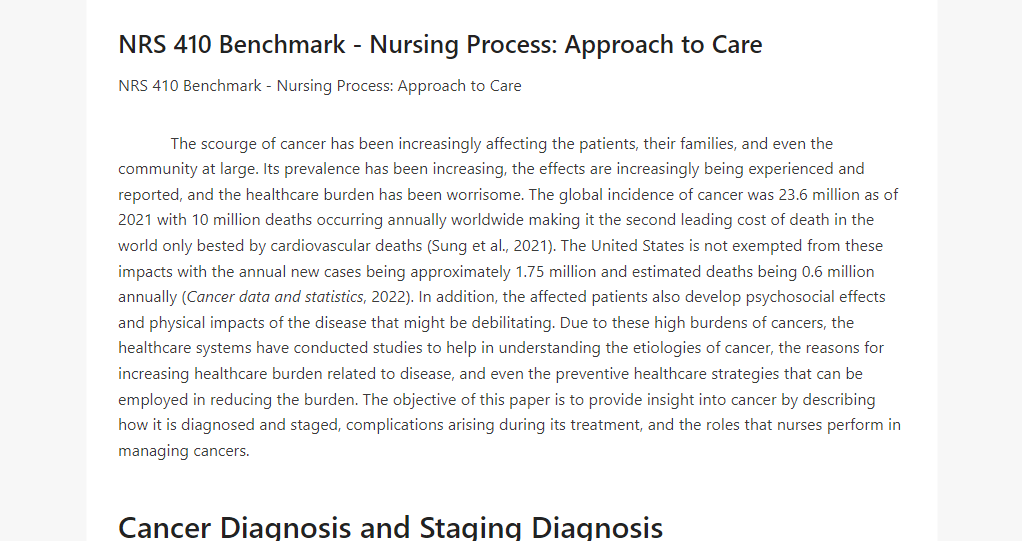Click the phrase 'The objective of this paper'
The height and width of the screenshot is (541, 1022).
pyautogui.click(x=472, y=400)
